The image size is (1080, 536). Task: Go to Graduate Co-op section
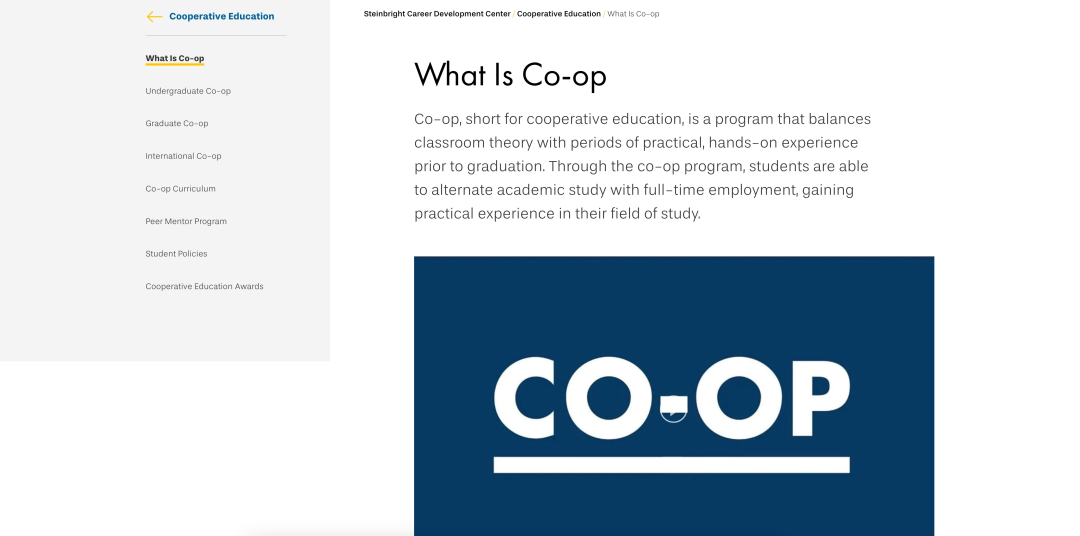coord(177,124)
